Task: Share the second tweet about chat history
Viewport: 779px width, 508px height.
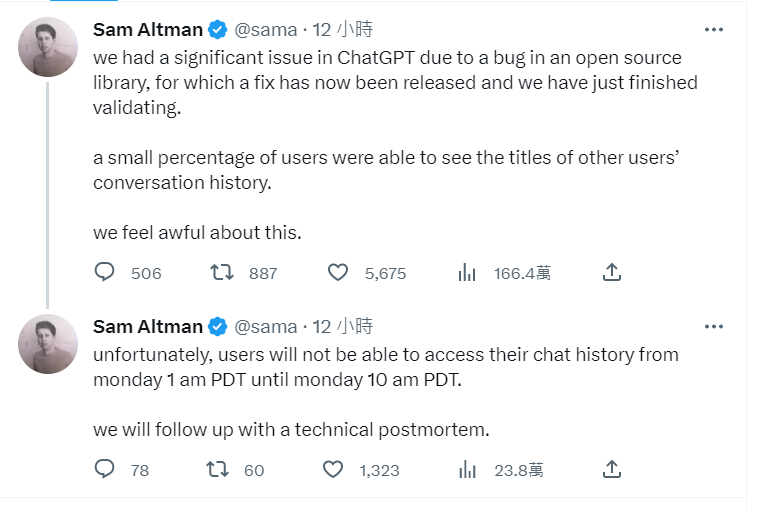Action: pyautogui.click(x=613, y=469)
